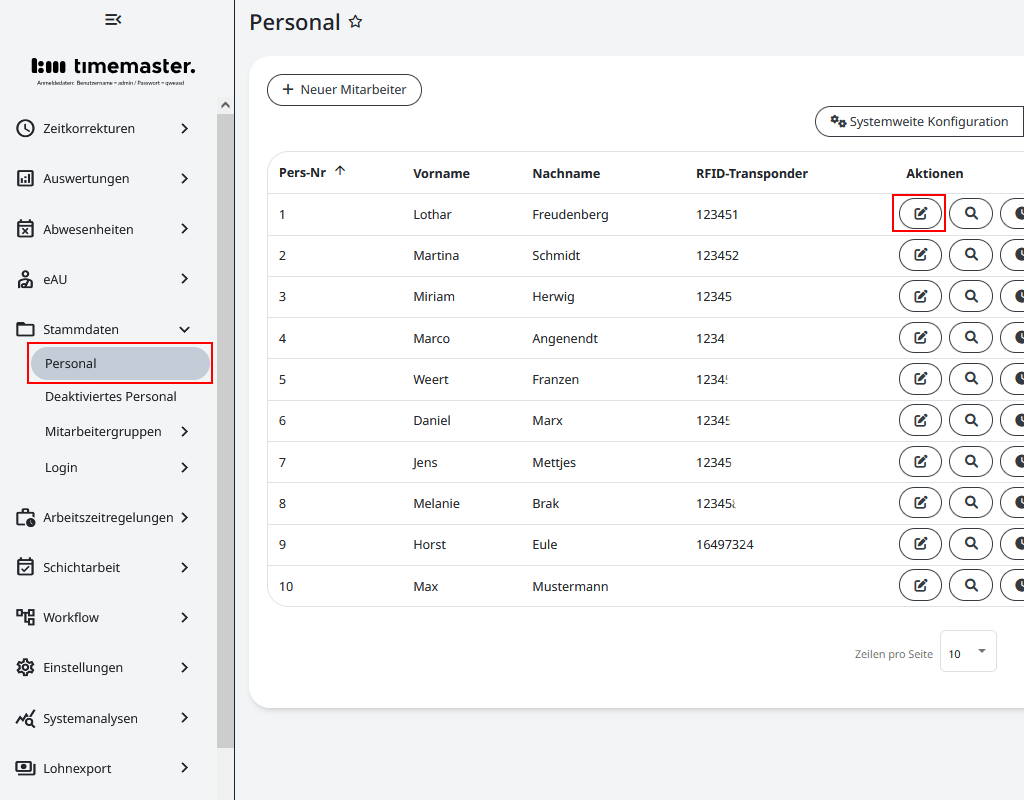Open the rows per page dropdown

[968, 653]
